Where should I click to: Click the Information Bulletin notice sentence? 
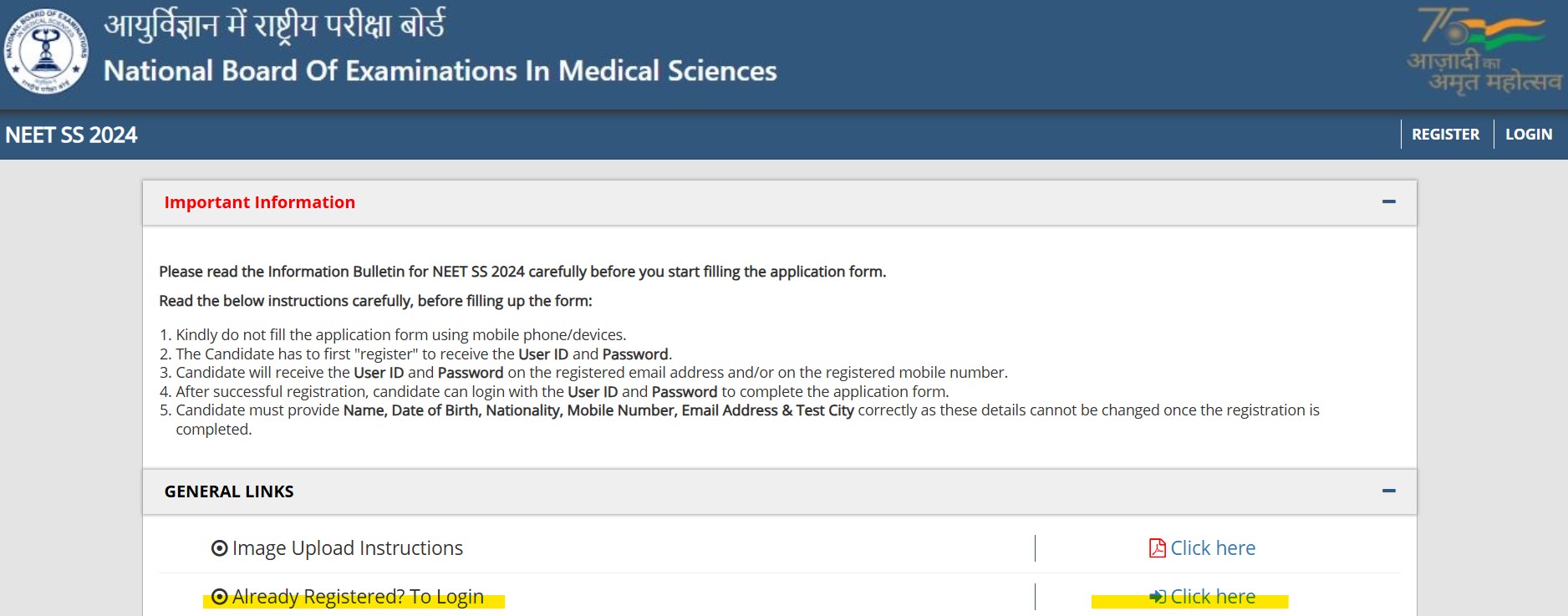coord(522,272)
